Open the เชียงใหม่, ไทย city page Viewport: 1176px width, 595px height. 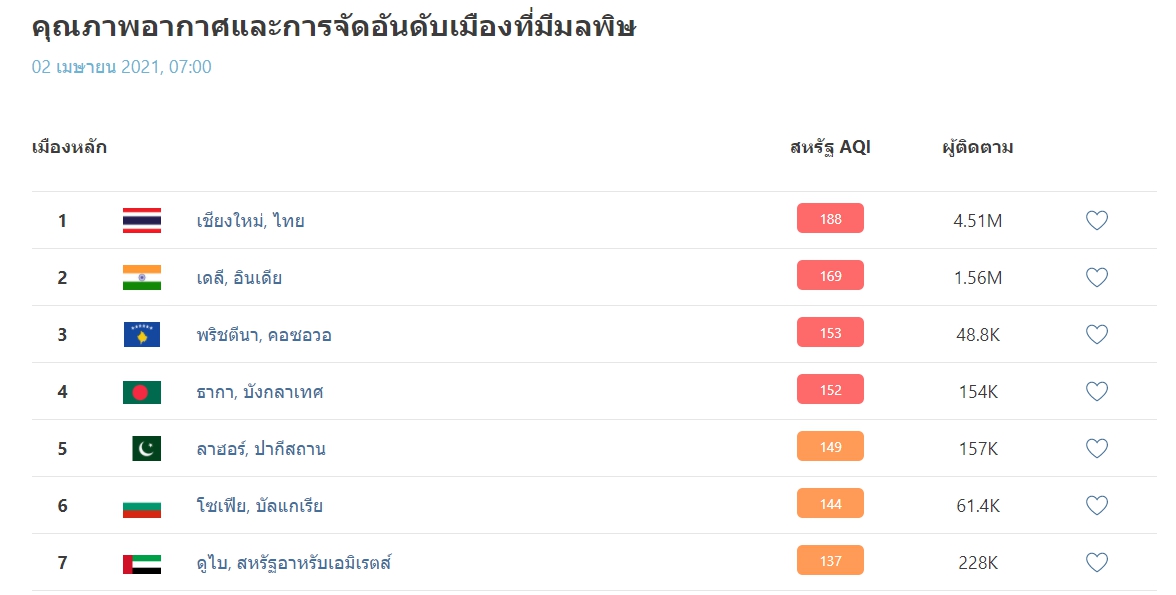click(249, 220)
